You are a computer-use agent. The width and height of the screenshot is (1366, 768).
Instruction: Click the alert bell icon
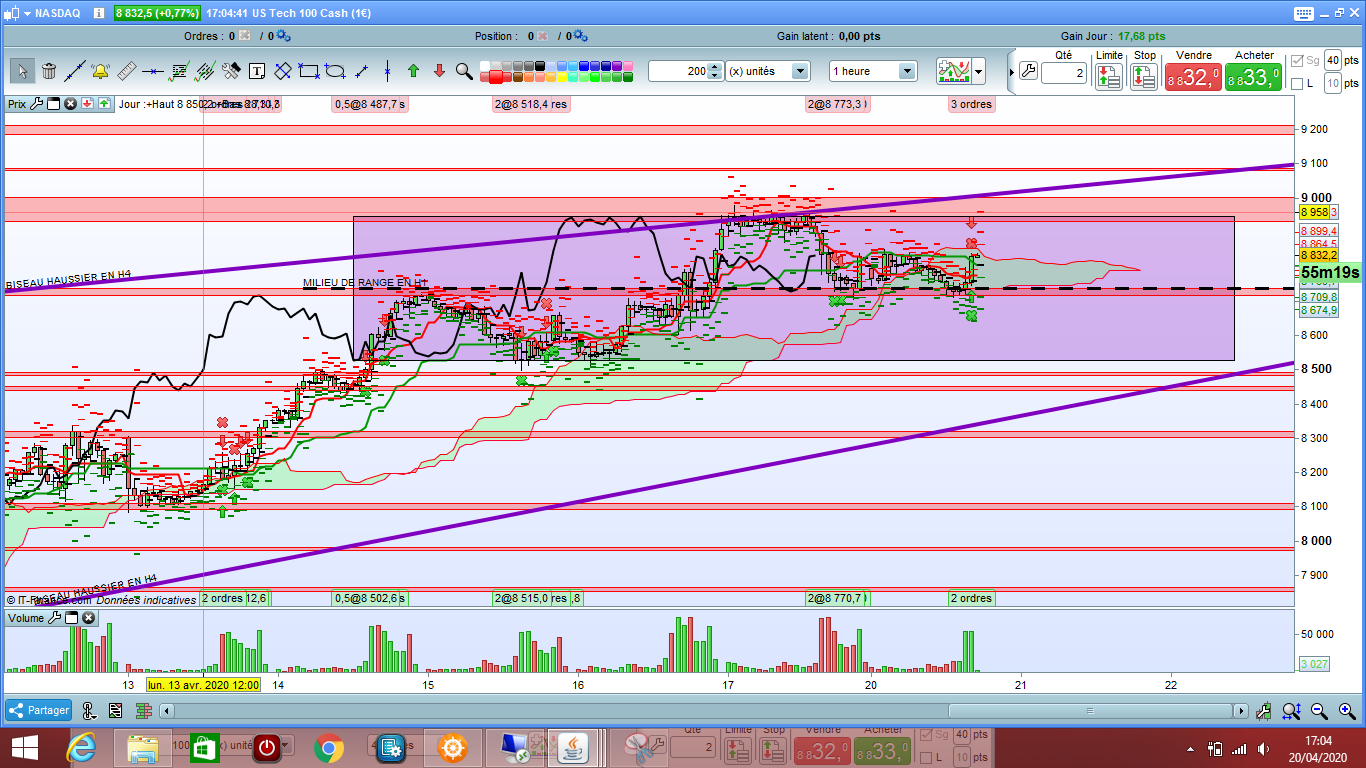tap(100, 71)
